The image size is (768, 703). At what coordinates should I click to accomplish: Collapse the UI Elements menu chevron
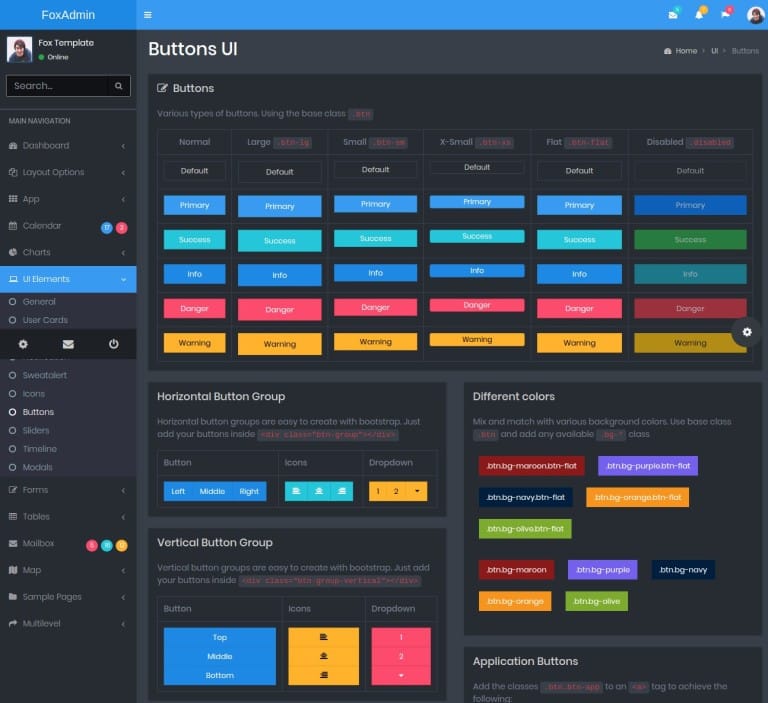[x=123, y=279]
